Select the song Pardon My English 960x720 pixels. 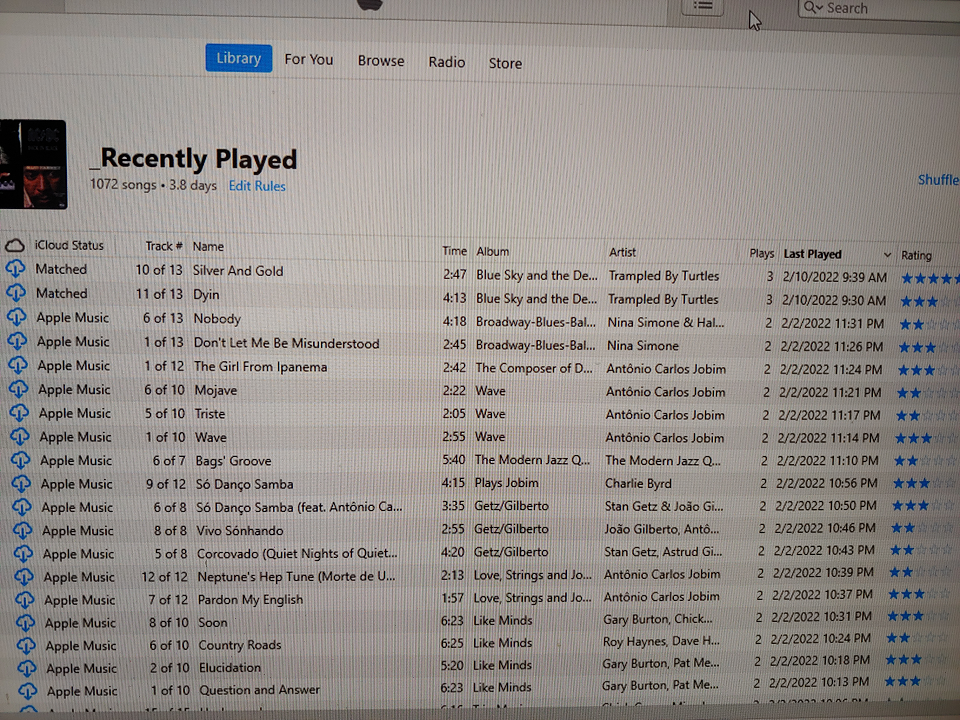(250, 599)
